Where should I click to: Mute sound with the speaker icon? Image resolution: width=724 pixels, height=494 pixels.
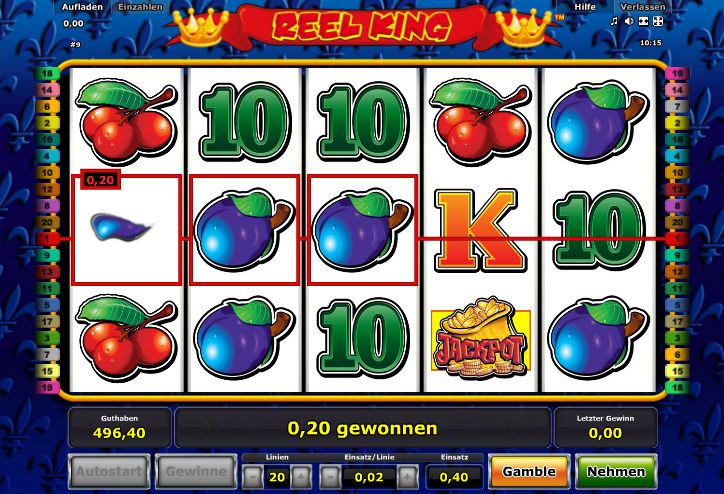point(628,21)
